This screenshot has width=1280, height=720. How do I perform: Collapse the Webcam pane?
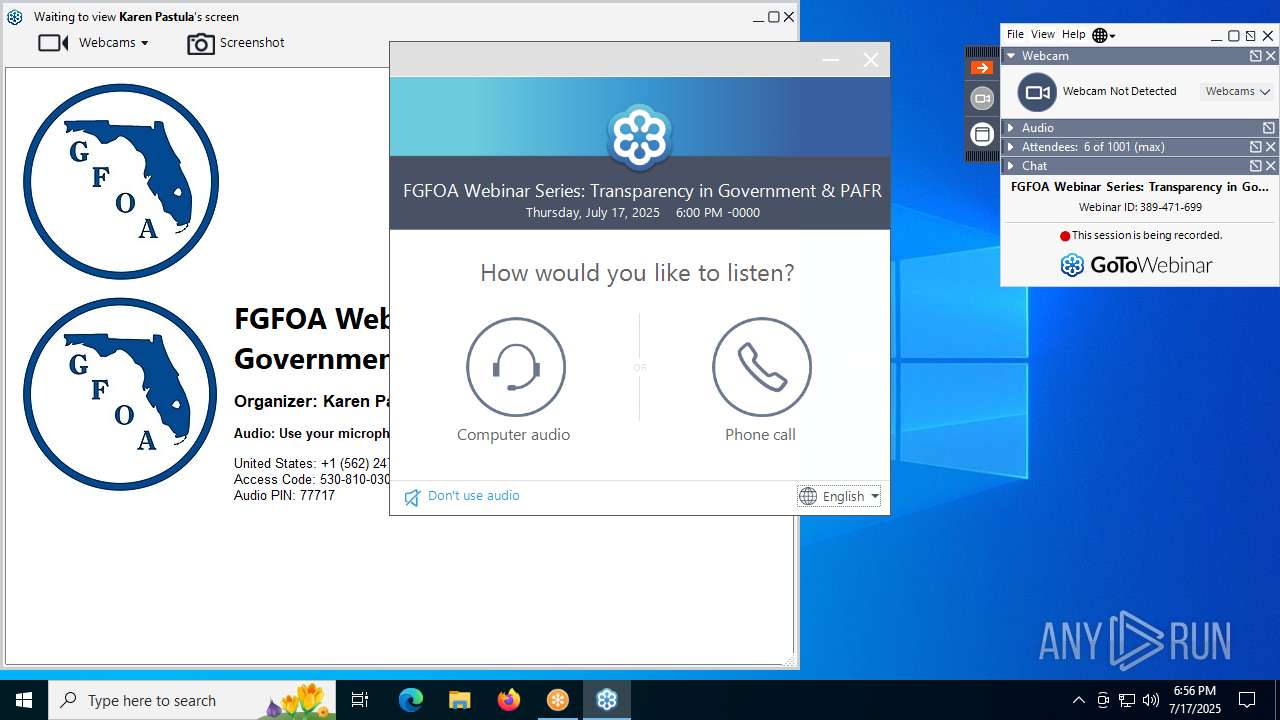tap(1011, 56)
